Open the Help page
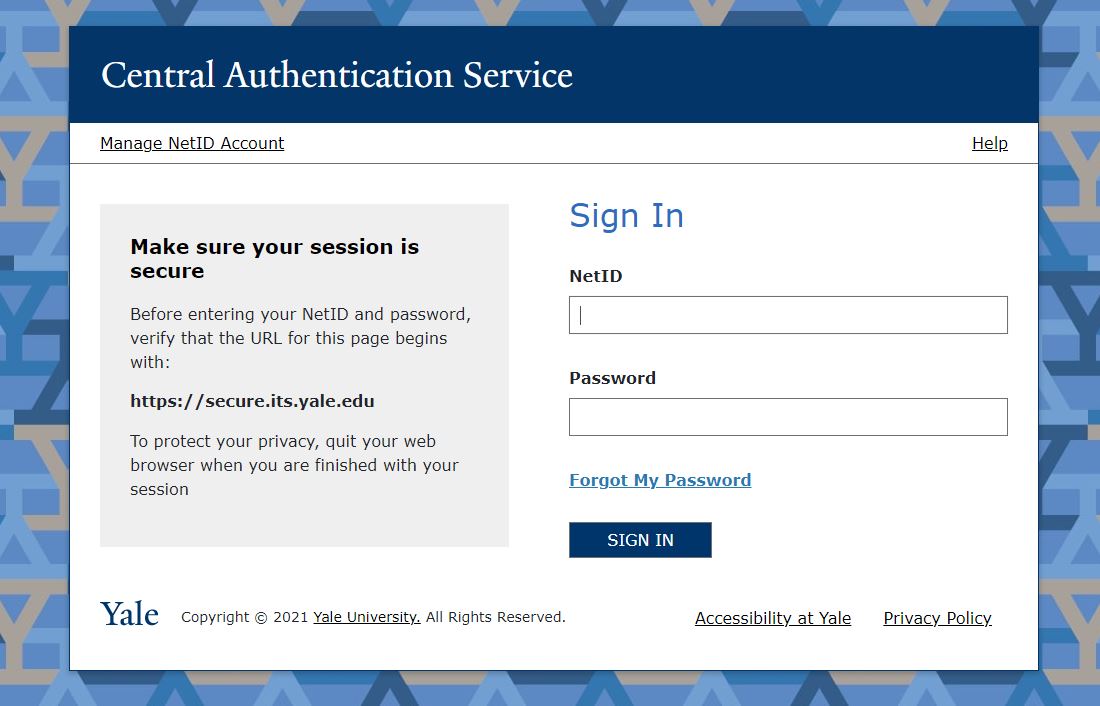The width and height of the screenshot is (1100, 706). [x=989, y=143]
